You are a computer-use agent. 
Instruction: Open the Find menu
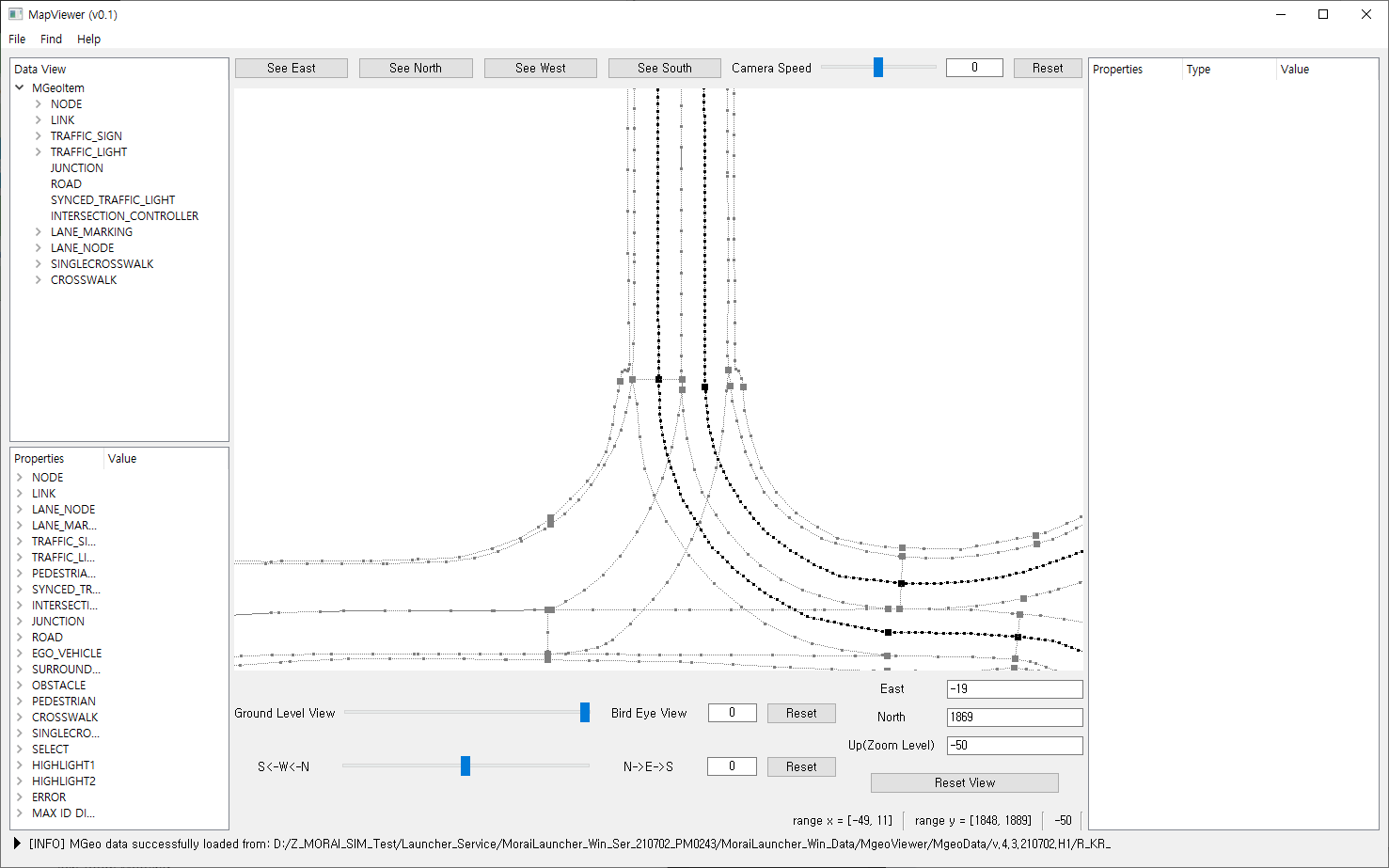[x=51, y=39]
